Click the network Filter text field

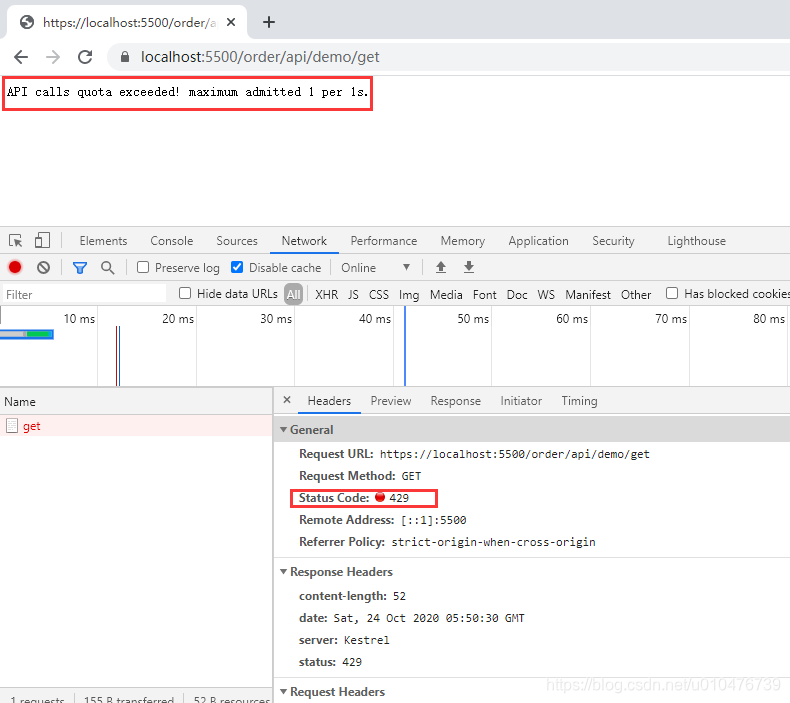click(x=84, y=294)
